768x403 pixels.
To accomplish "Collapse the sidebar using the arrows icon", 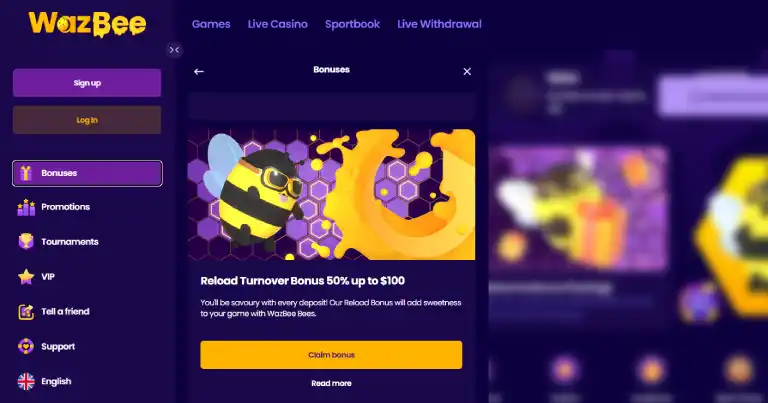I will pos(174,49).
